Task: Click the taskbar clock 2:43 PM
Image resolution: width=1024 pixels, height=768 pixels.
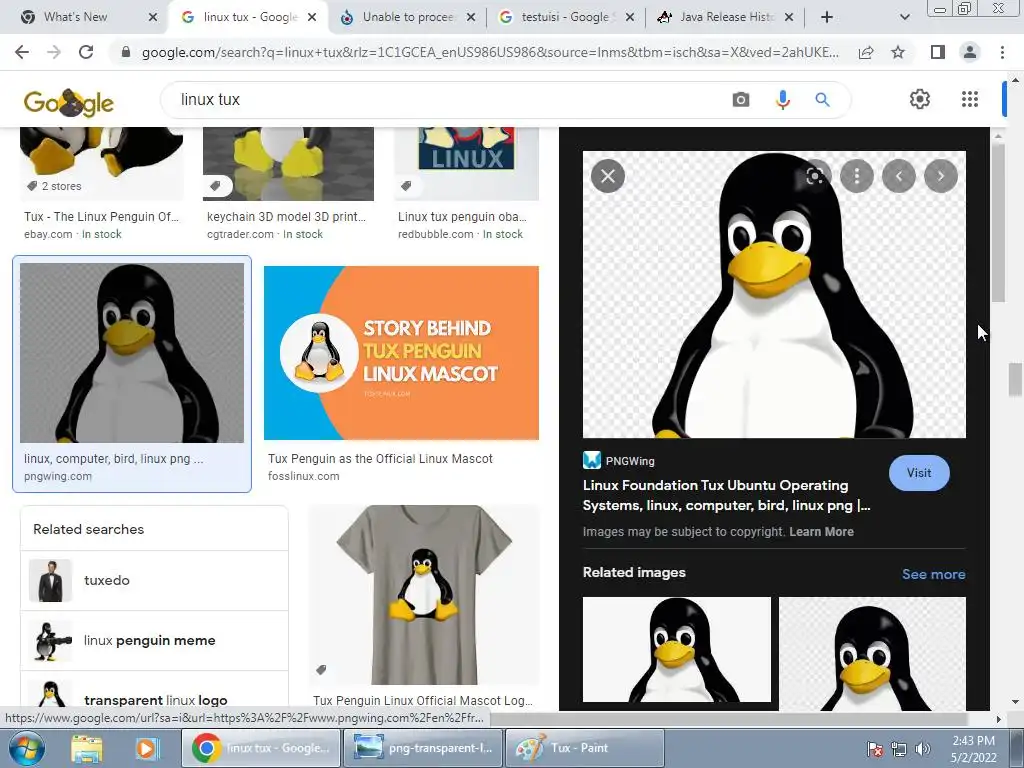Action: 973,741
